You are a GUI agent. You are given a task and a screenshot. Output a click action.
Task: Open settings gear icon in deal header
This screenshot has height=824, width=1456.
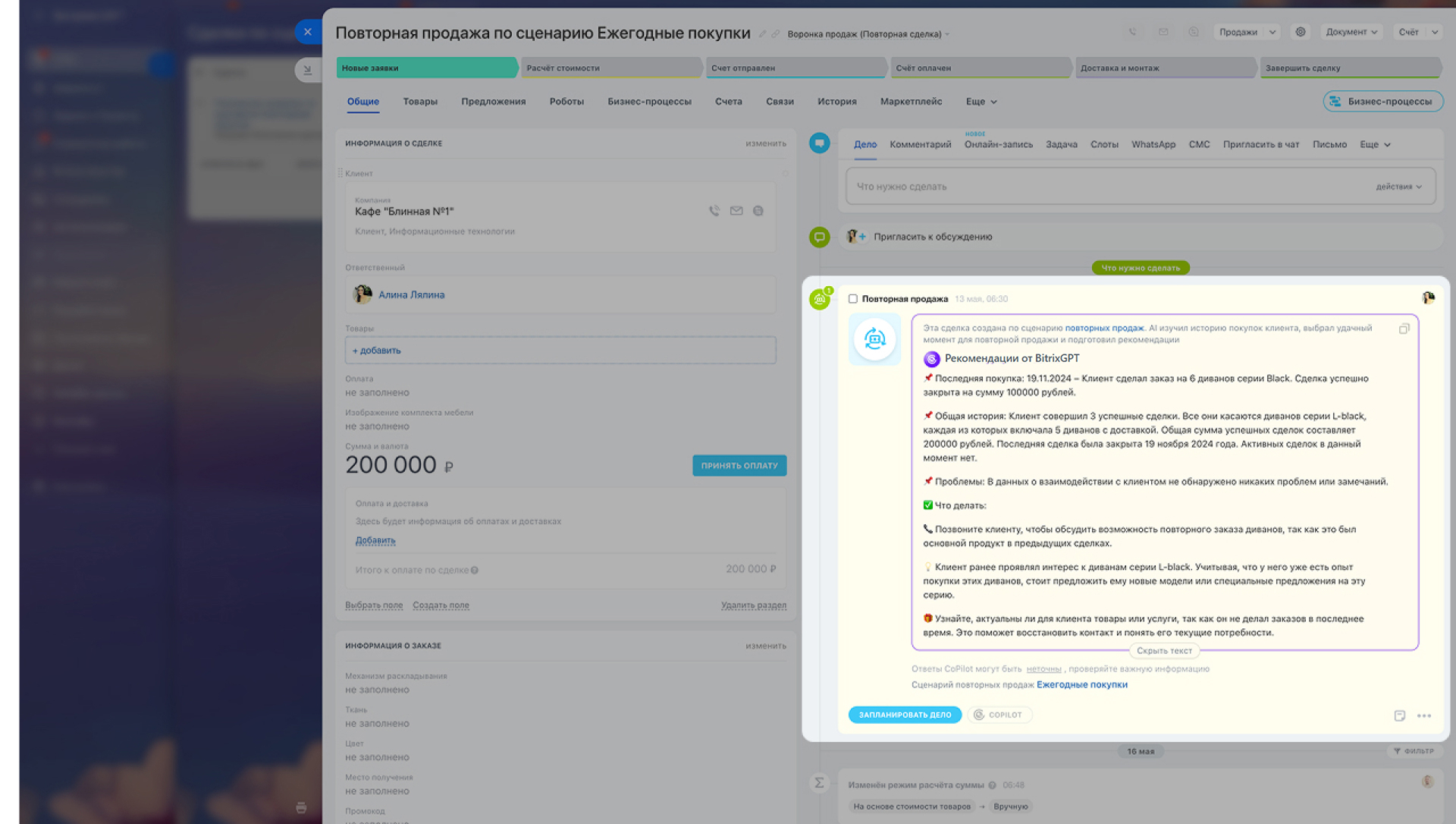[x=1301, y=32]
